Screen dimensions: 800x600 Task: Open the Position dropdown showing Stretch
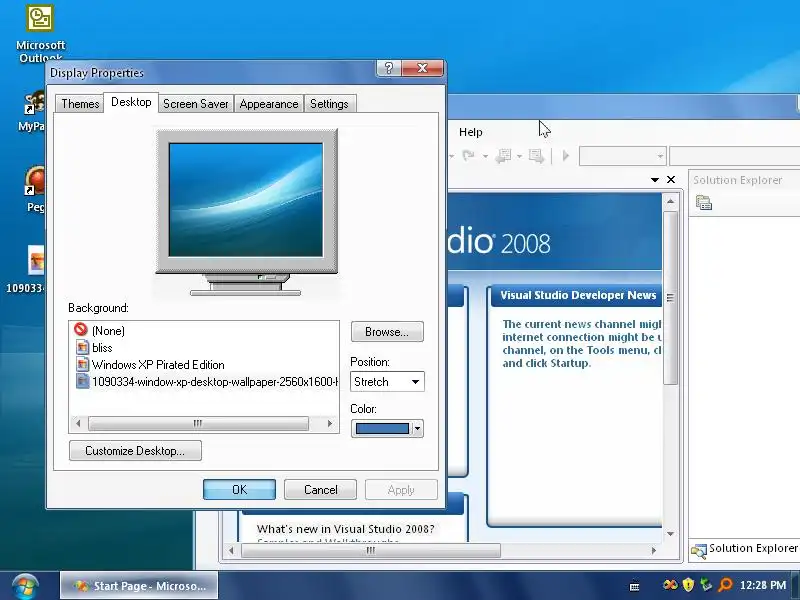pos(387,382)
